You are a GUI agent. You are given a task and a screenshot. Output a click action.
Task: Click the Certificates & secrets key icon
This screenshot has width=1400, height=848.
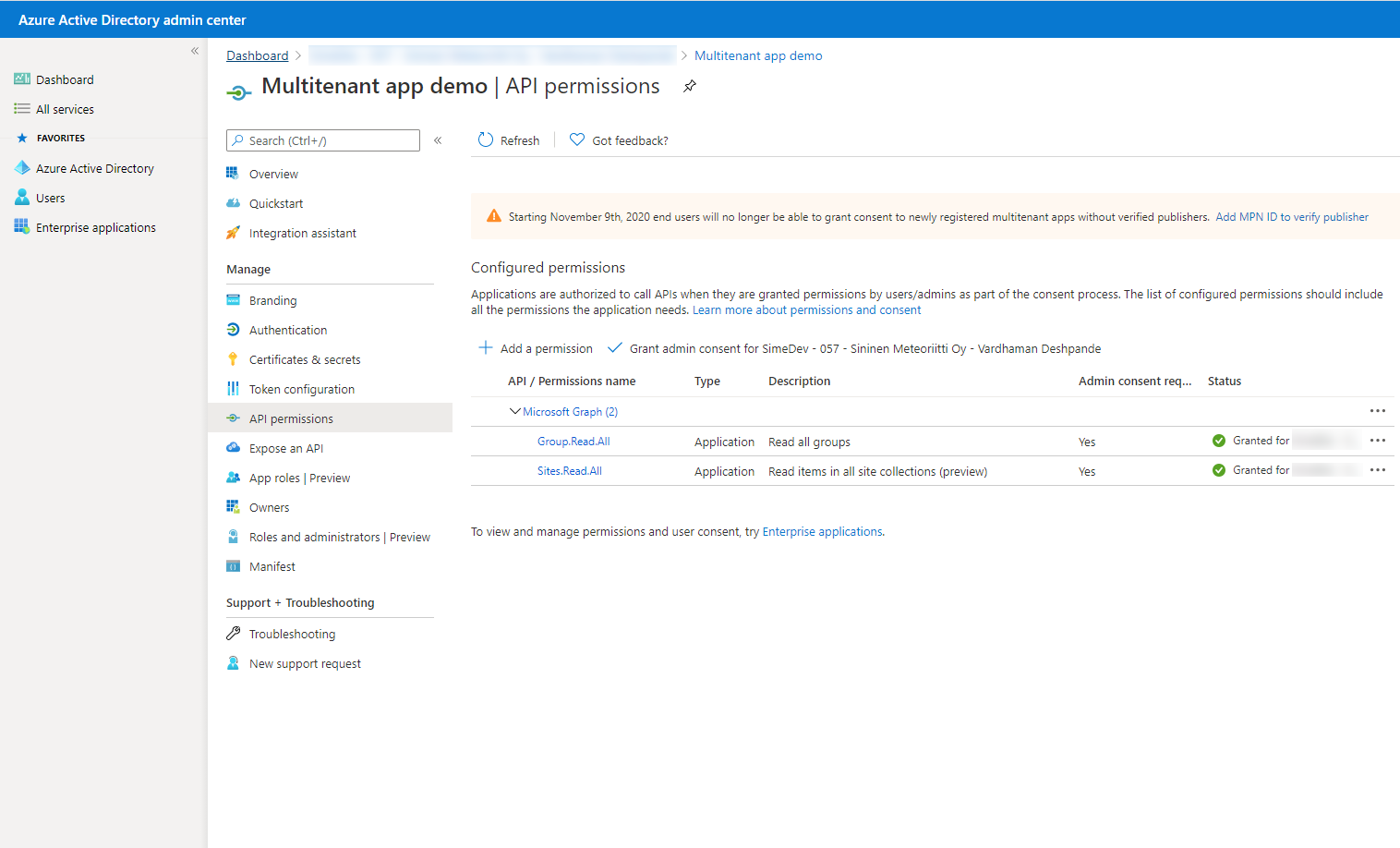pyautogui.click(x=233, y=359)
